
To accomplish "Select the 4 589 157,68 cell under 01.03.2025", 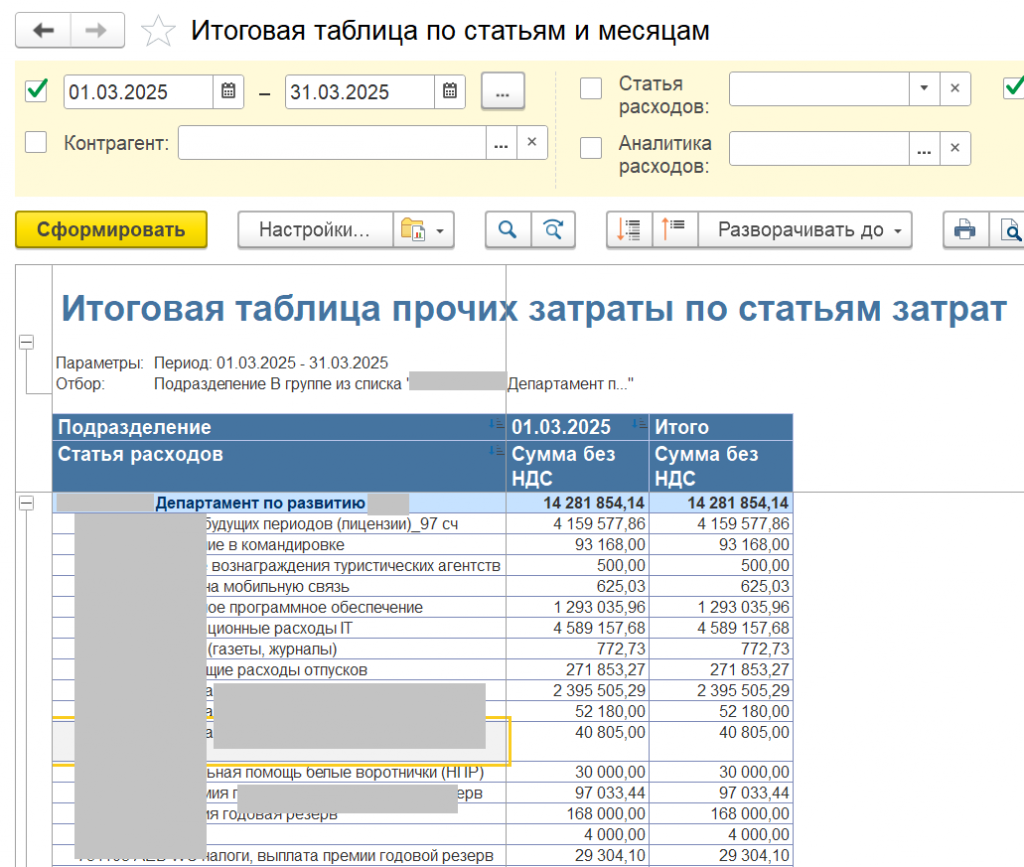I will point(577,628).
